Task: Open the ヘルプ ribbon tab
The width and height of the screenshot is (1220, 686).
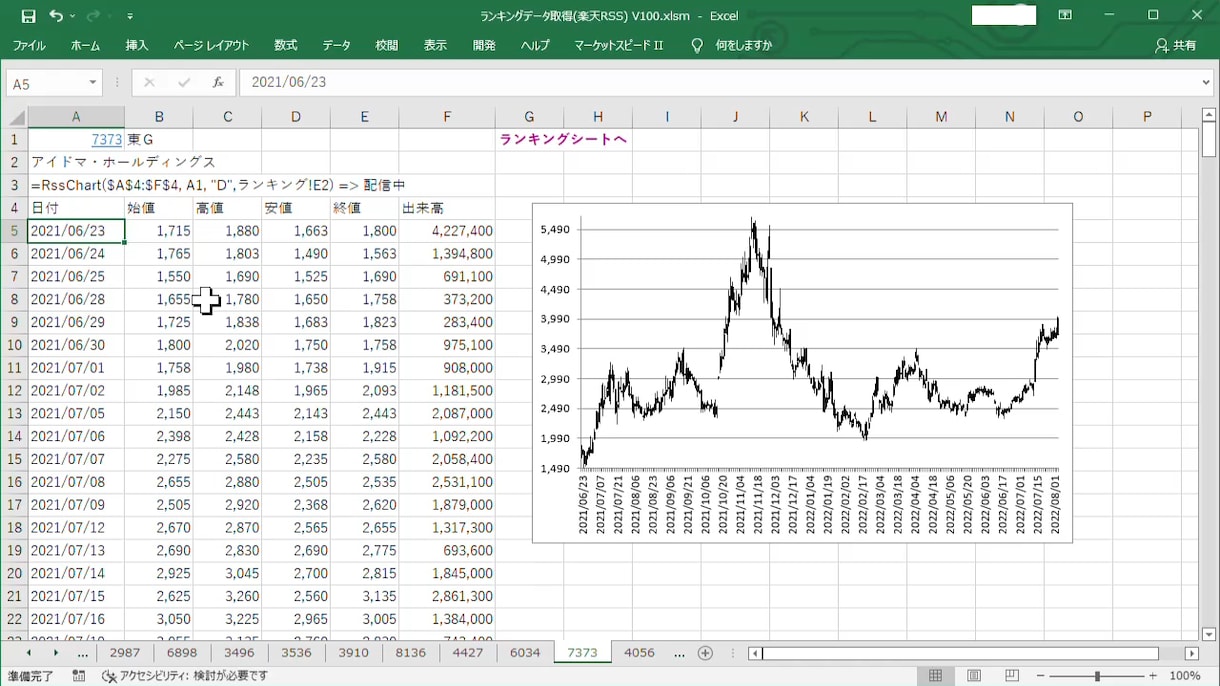Action: coord(535,45)
